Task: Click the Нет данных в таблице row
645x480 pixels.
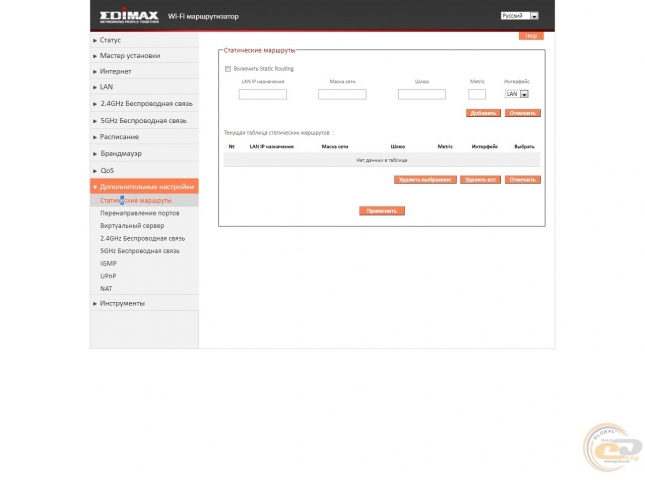Action: click(382, 160)
